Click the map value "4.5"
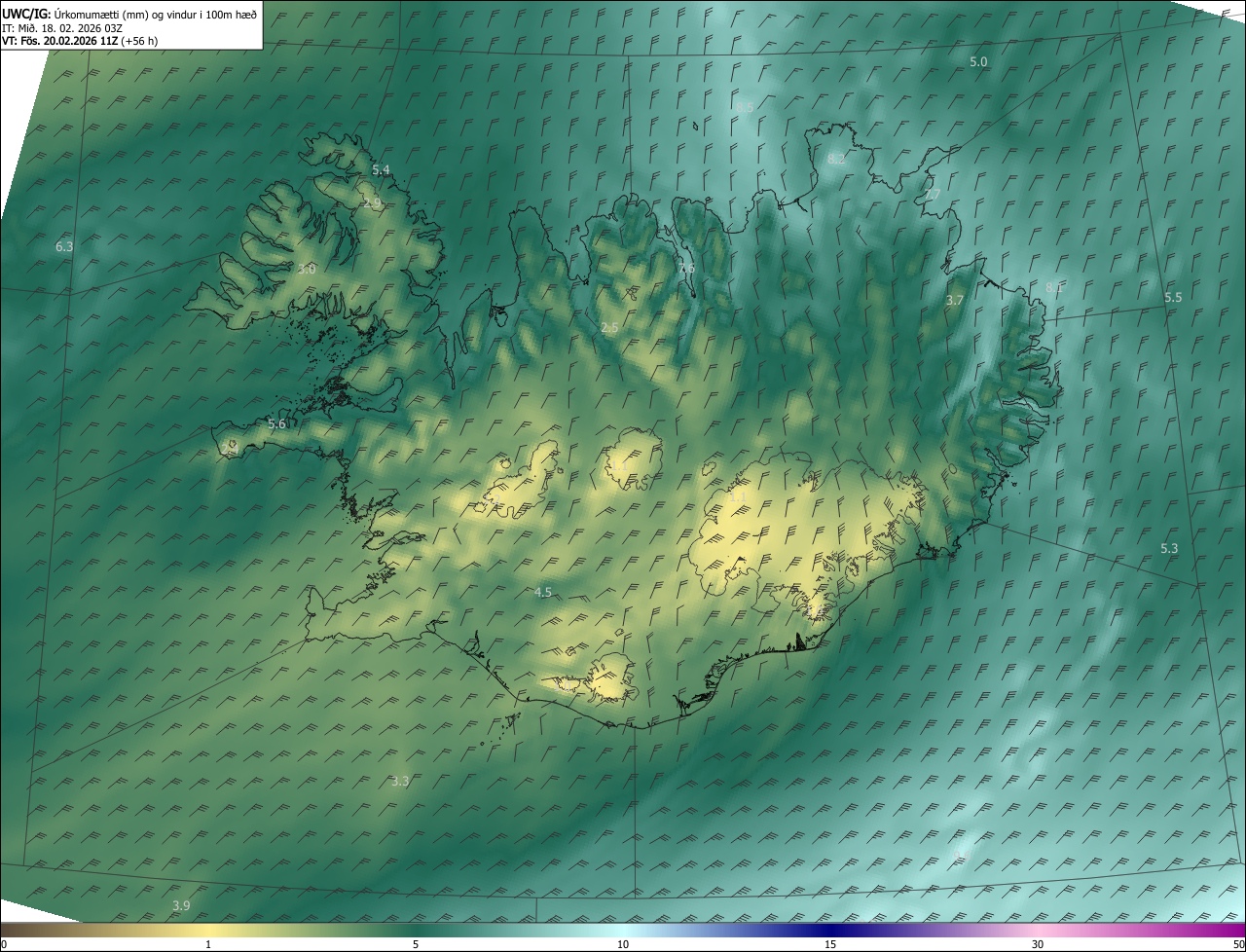The image size is (1246, 952). pos(543,592)
